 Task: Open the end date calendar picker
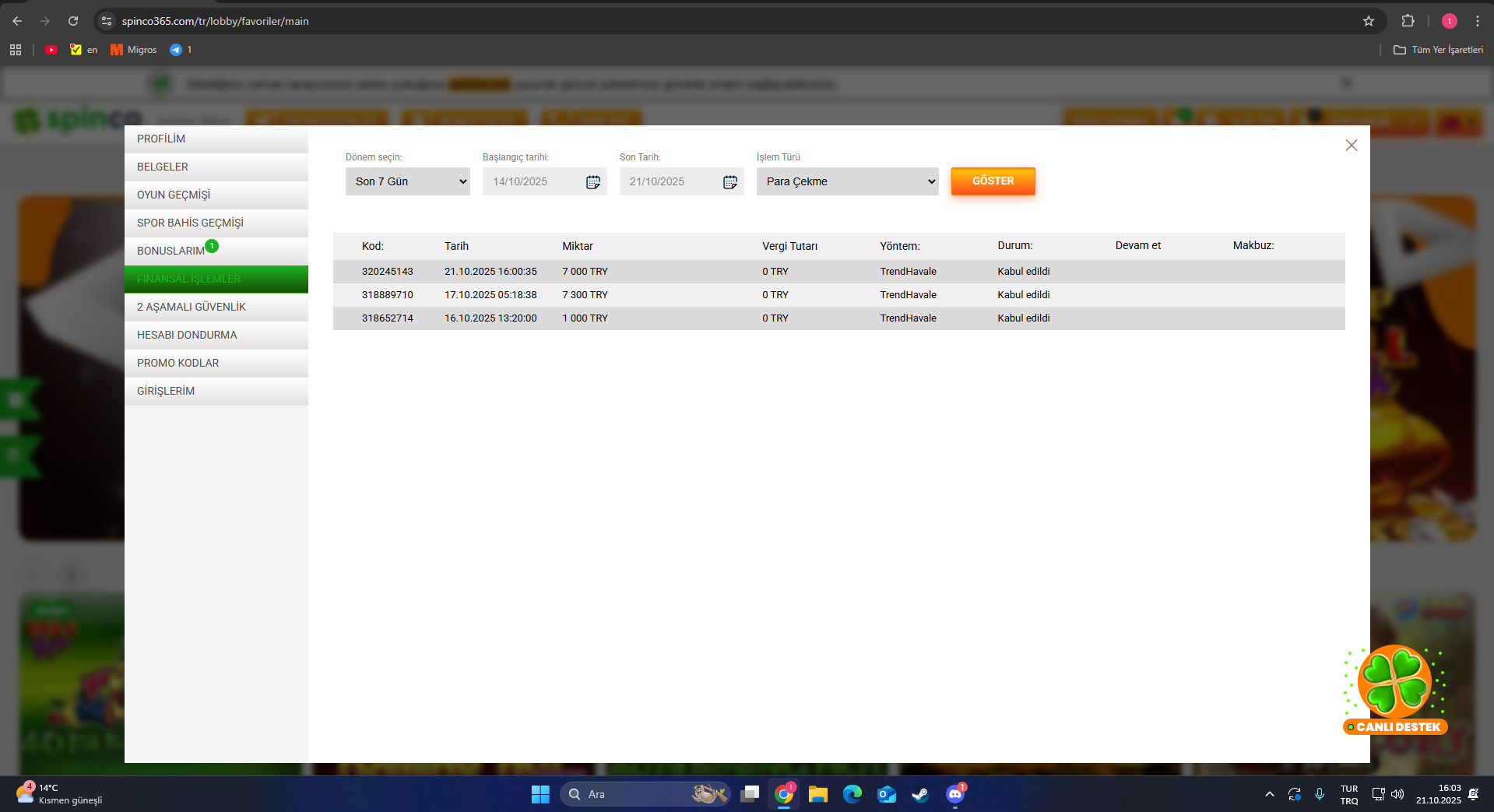(730, 182)
